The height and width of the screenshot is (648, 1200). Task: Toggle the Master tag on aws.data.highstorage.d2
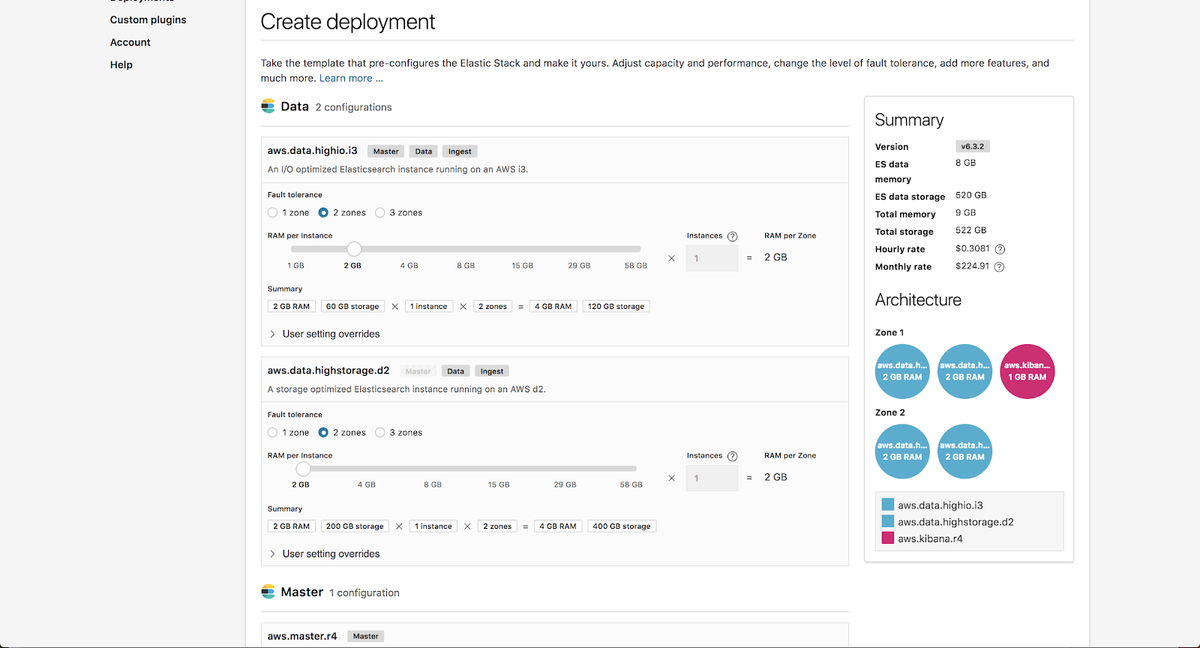[418, 371]
